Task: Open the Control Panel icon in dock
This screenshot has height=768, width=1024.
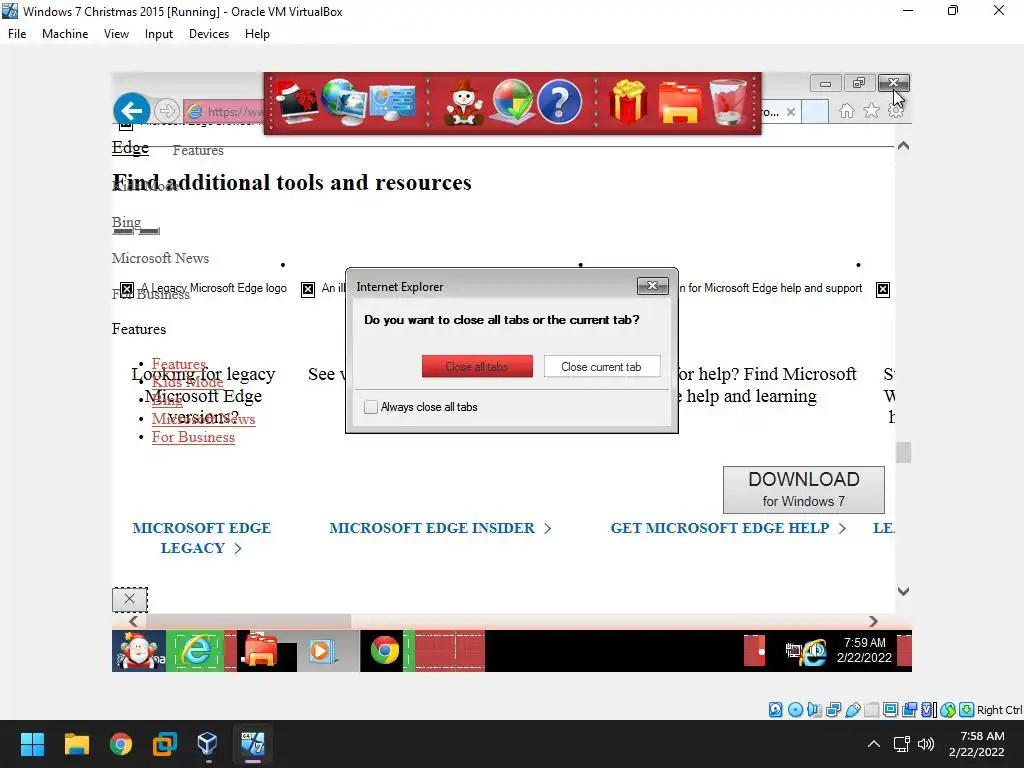Action: 392,103
